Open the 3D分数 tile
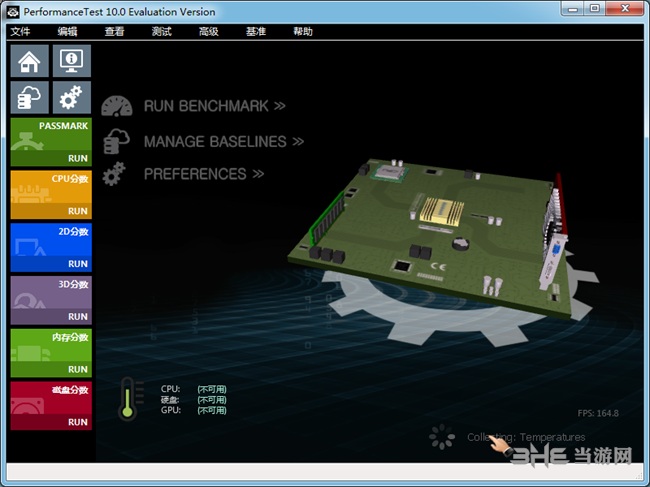650x487 pixels. pyautogui.click(x=51, y=293)
